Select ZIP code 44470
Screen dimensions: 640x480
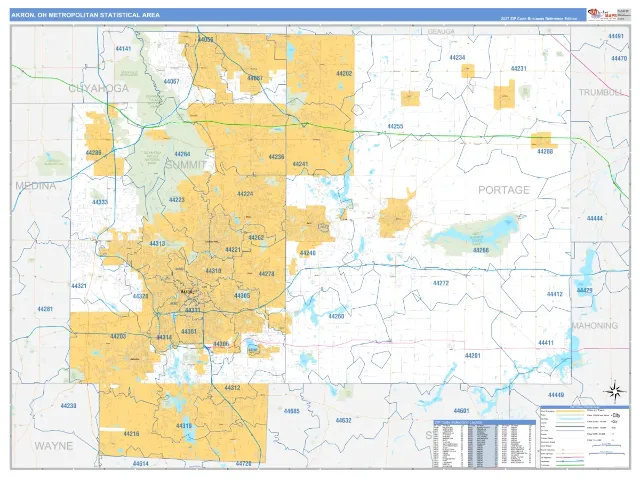[x=619, y=59]
